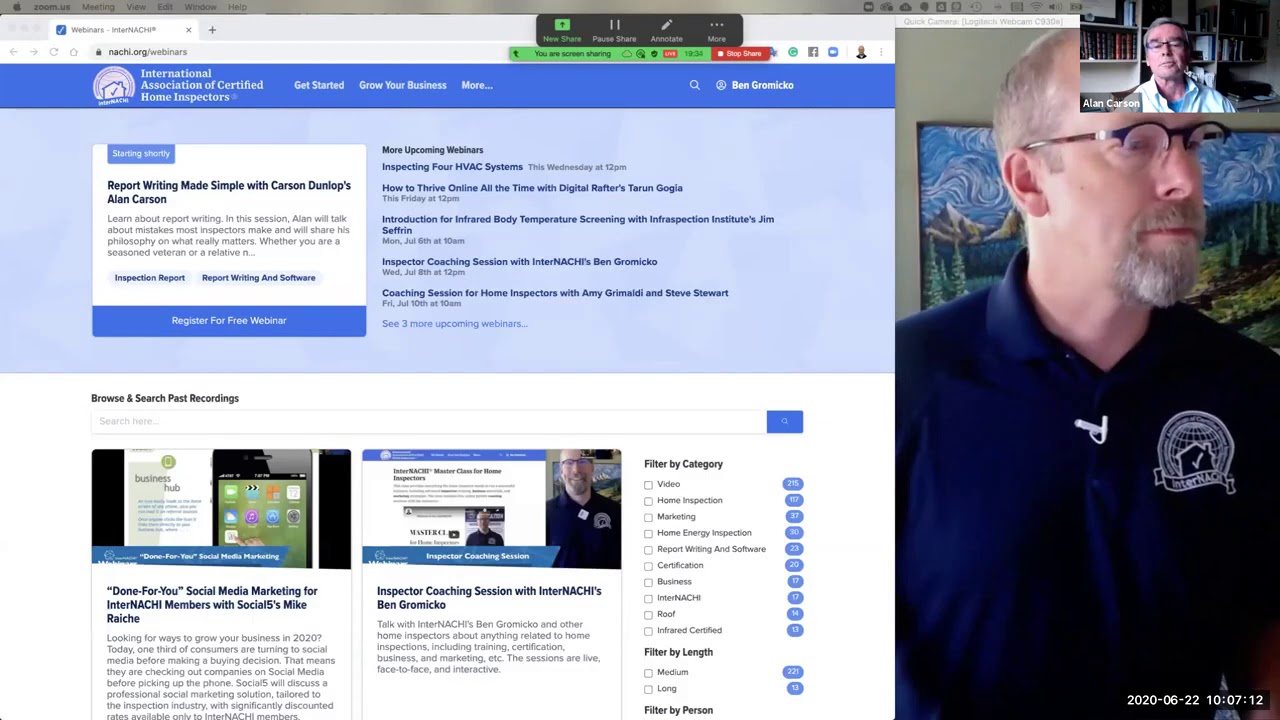Open the browser three-dot menu

tap(881, 52)
